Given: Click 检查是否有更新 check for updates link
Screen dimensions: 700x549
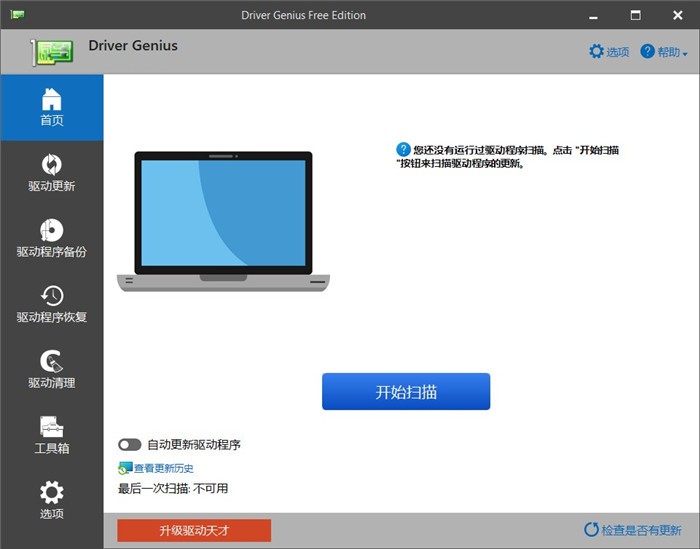Looking at the screenshot, I should 640,531.
